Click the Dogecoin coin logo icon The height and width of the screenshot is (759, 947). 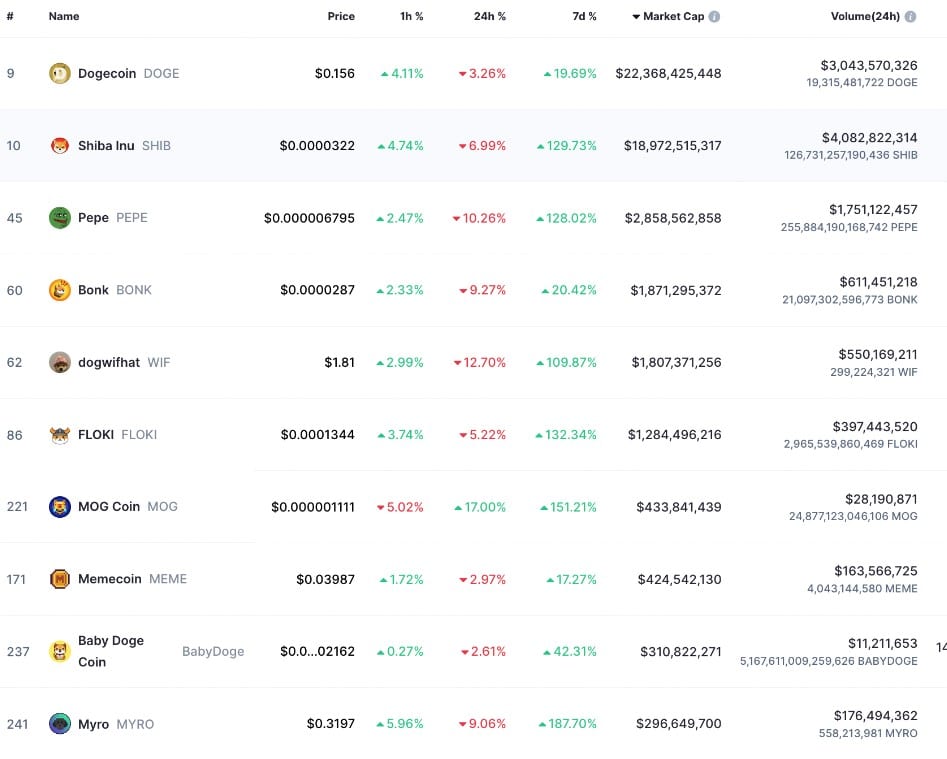(60, 73)
